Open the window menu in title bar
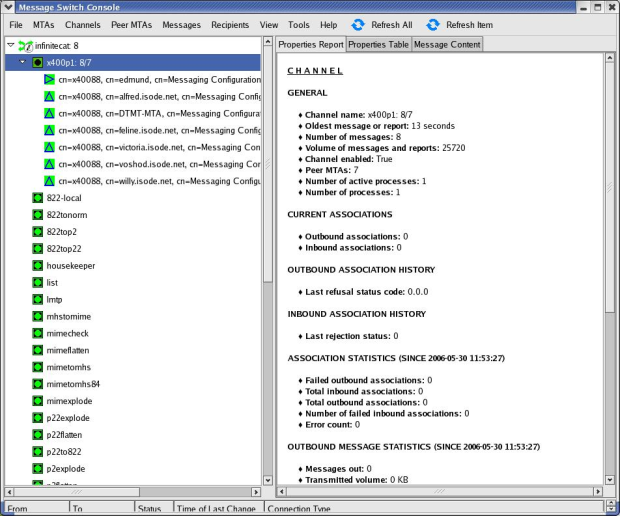 pos(9,7)
